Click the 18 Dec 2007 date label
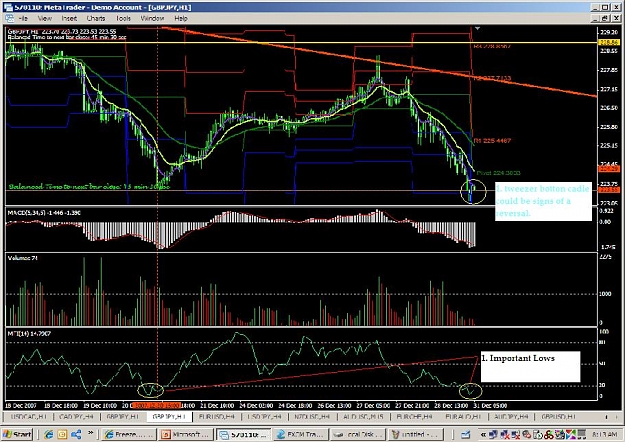 (21, 406)
